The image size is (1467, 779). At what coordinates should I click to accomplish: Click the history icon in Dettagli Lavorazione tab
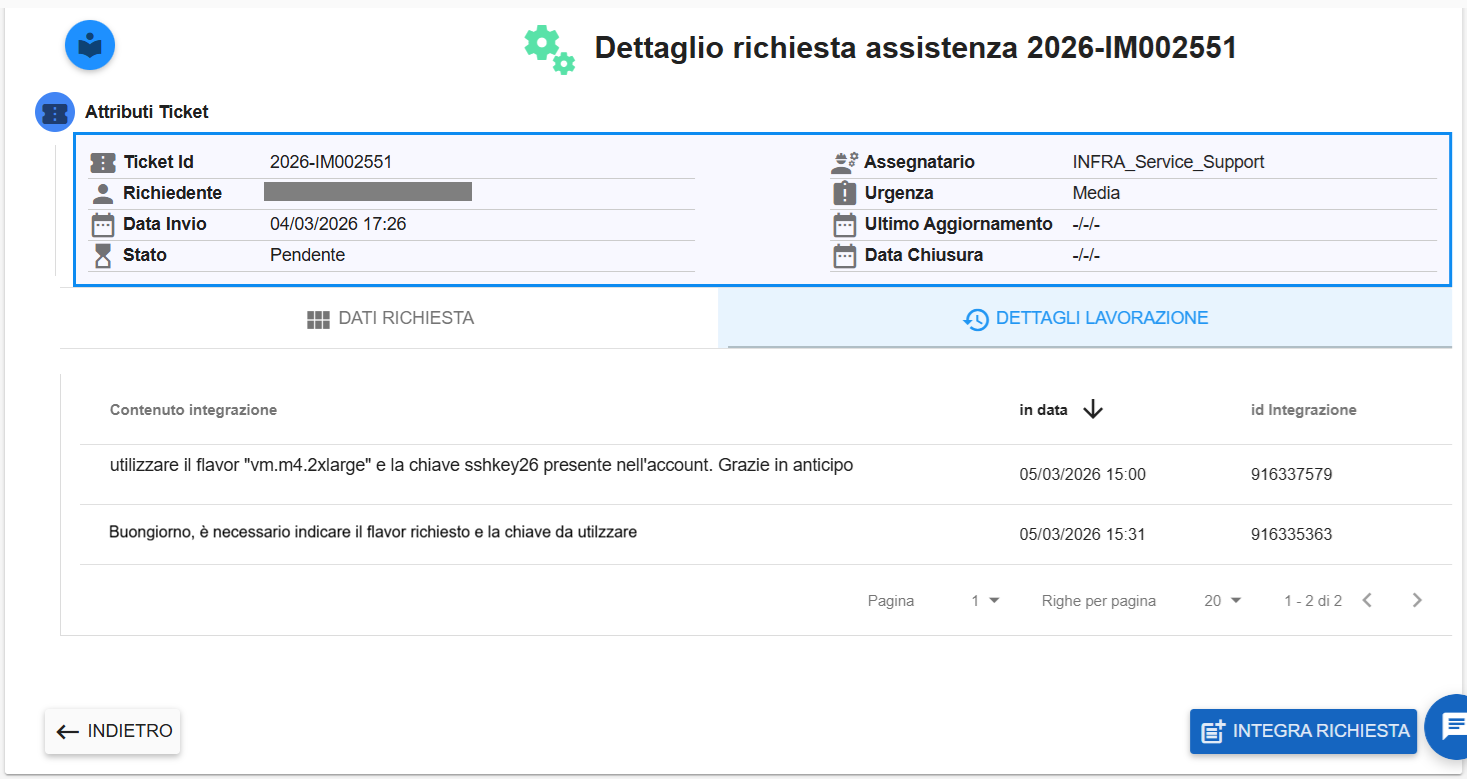point(976,319)
